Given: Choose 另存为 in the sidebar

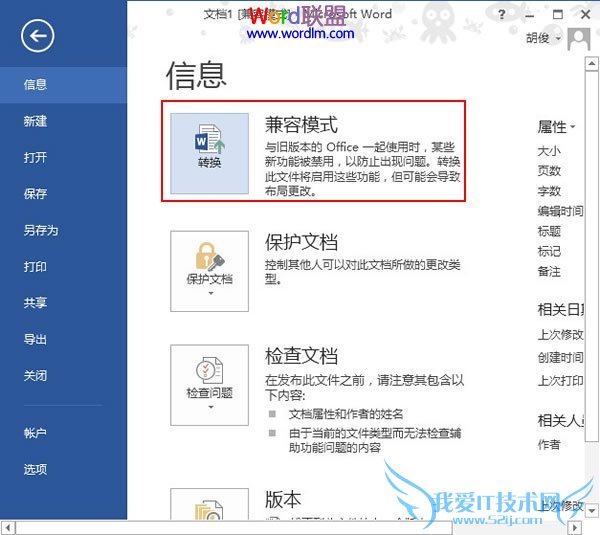Looking at the screenshot, I should (64, 230).
